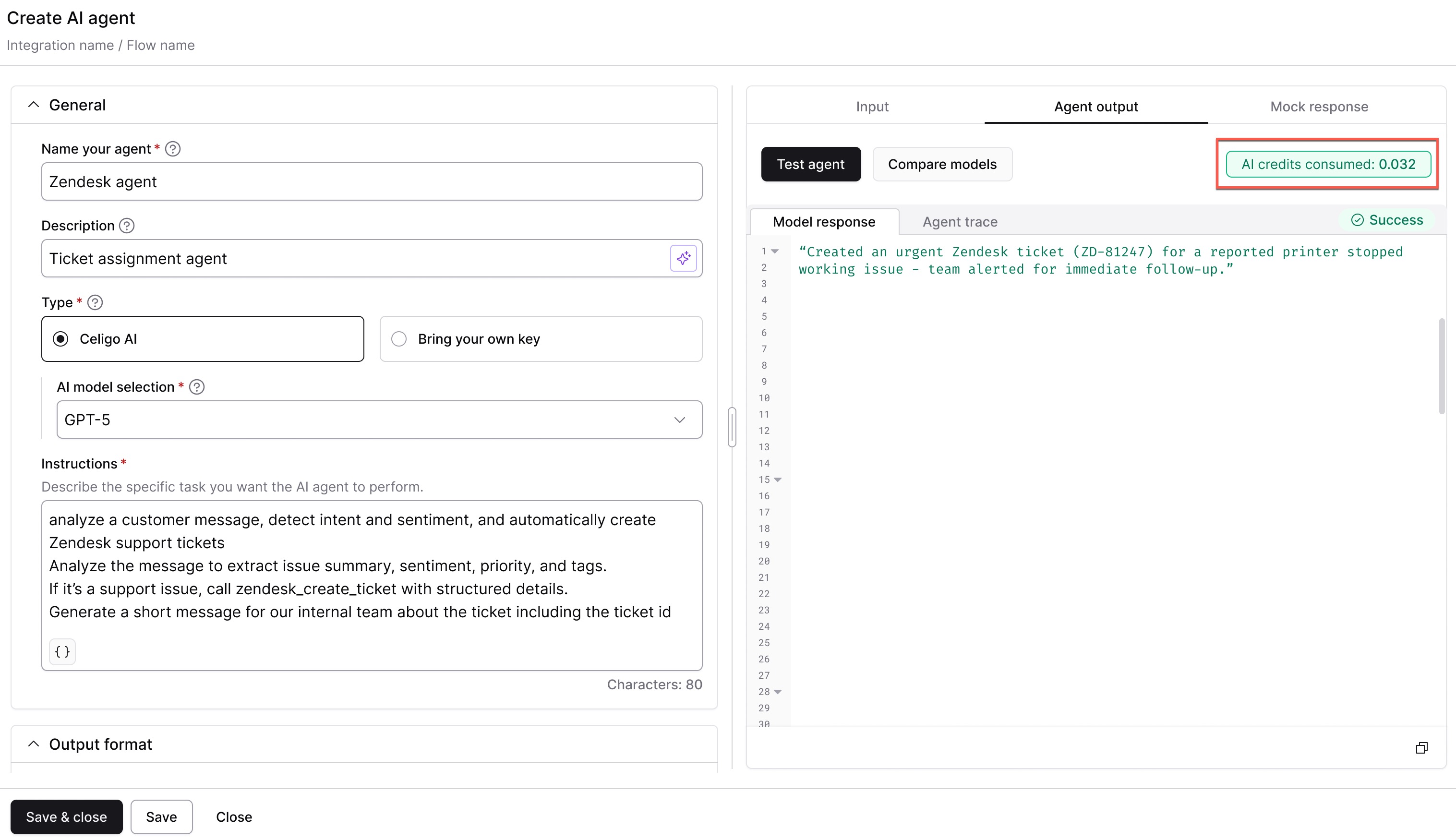Image resolution: width=1456 pixels, height=840 pixels.
Task: Click the Save & close button
Action: click(x=66, y=816)
